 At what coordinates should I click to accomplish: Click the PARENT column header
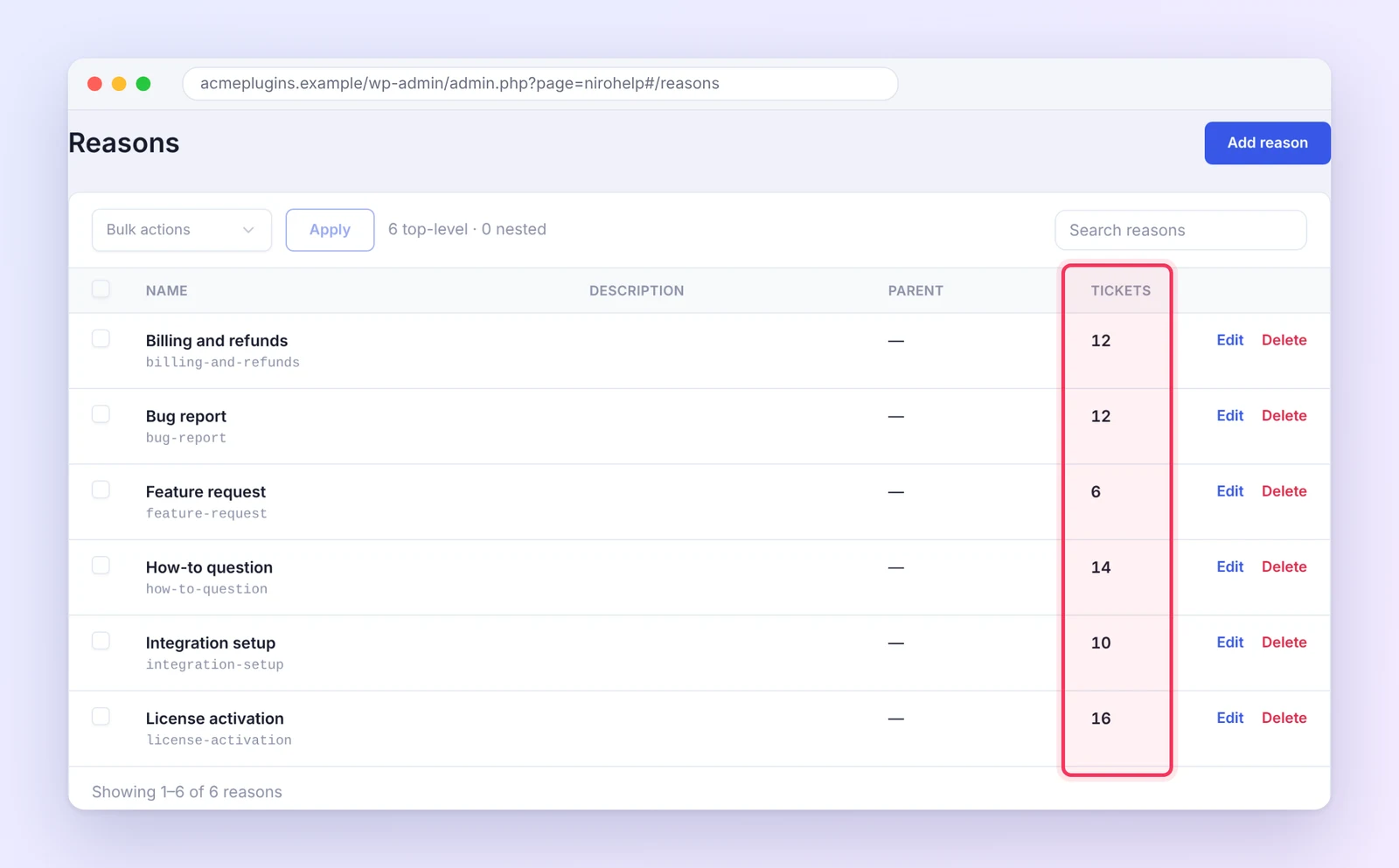915,291
